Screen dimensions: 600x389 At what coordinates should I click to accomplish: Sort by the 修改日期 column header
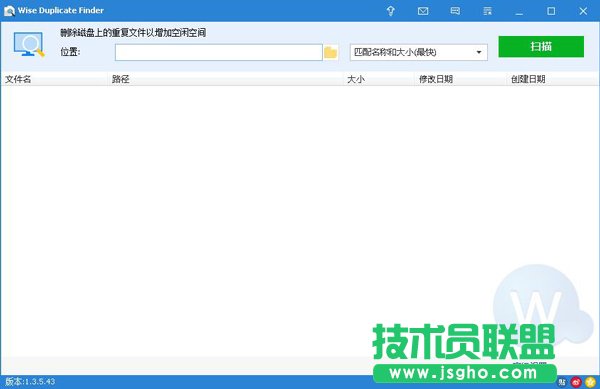(x=436, y=79)
